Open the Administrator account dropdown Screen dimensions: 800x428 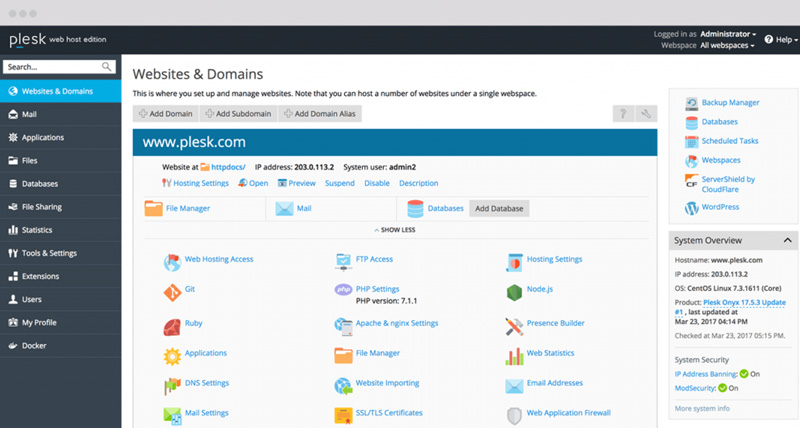(x=728, y=34)
